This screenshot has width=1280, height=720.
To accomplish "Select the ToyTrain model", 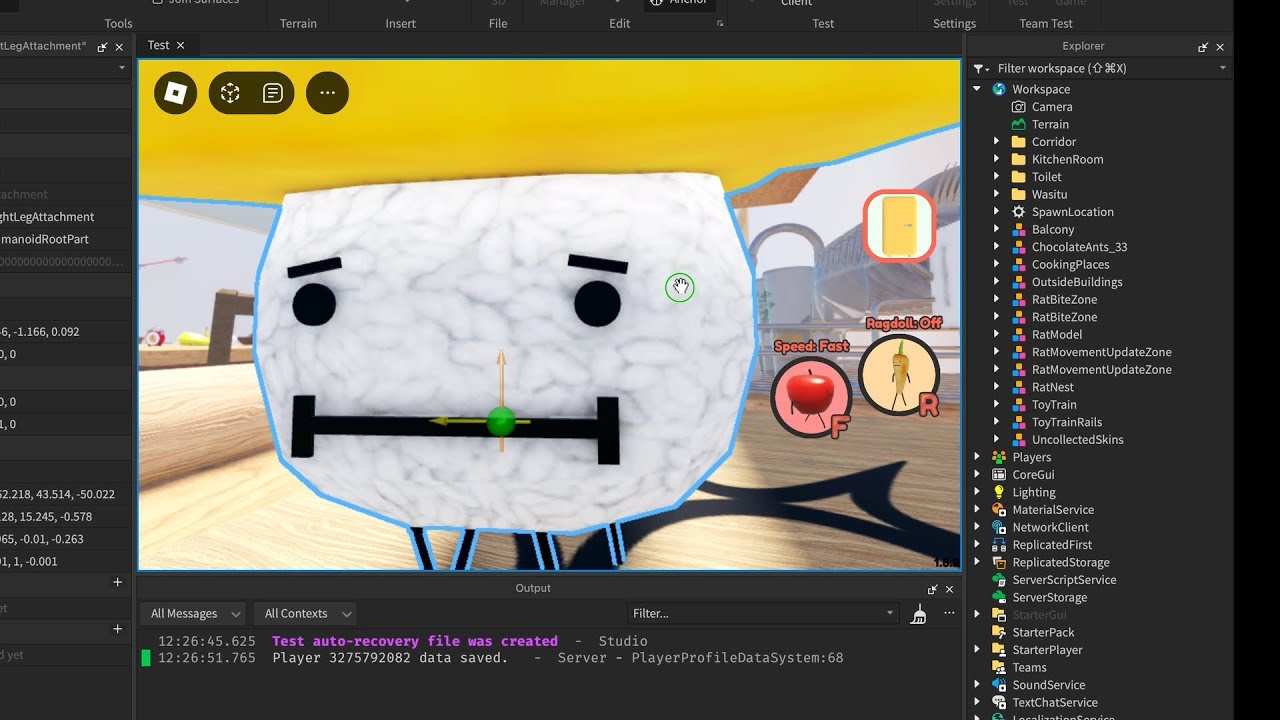I will pos(1054,404).
